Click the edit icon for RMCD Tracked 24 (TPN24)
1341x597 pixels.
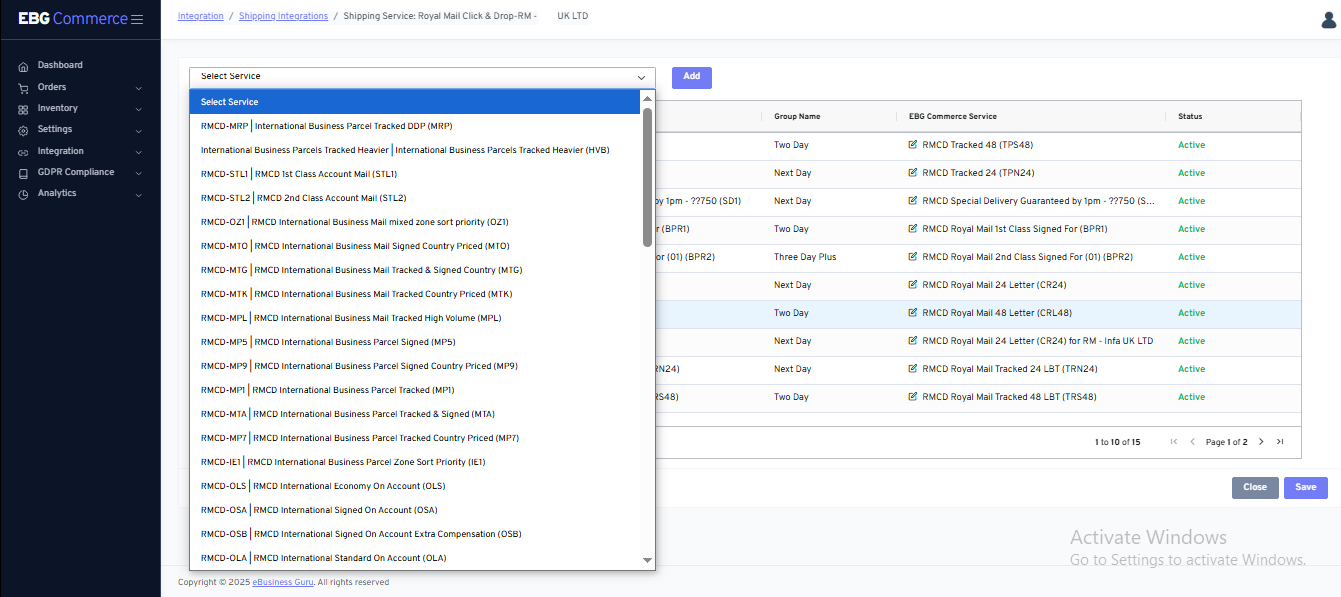(912, 173)
